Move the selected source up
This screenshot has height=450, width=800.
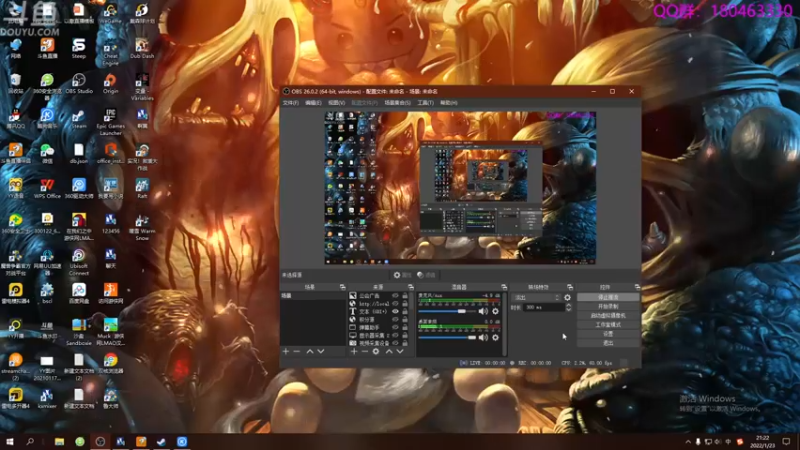tap(389, 351)
